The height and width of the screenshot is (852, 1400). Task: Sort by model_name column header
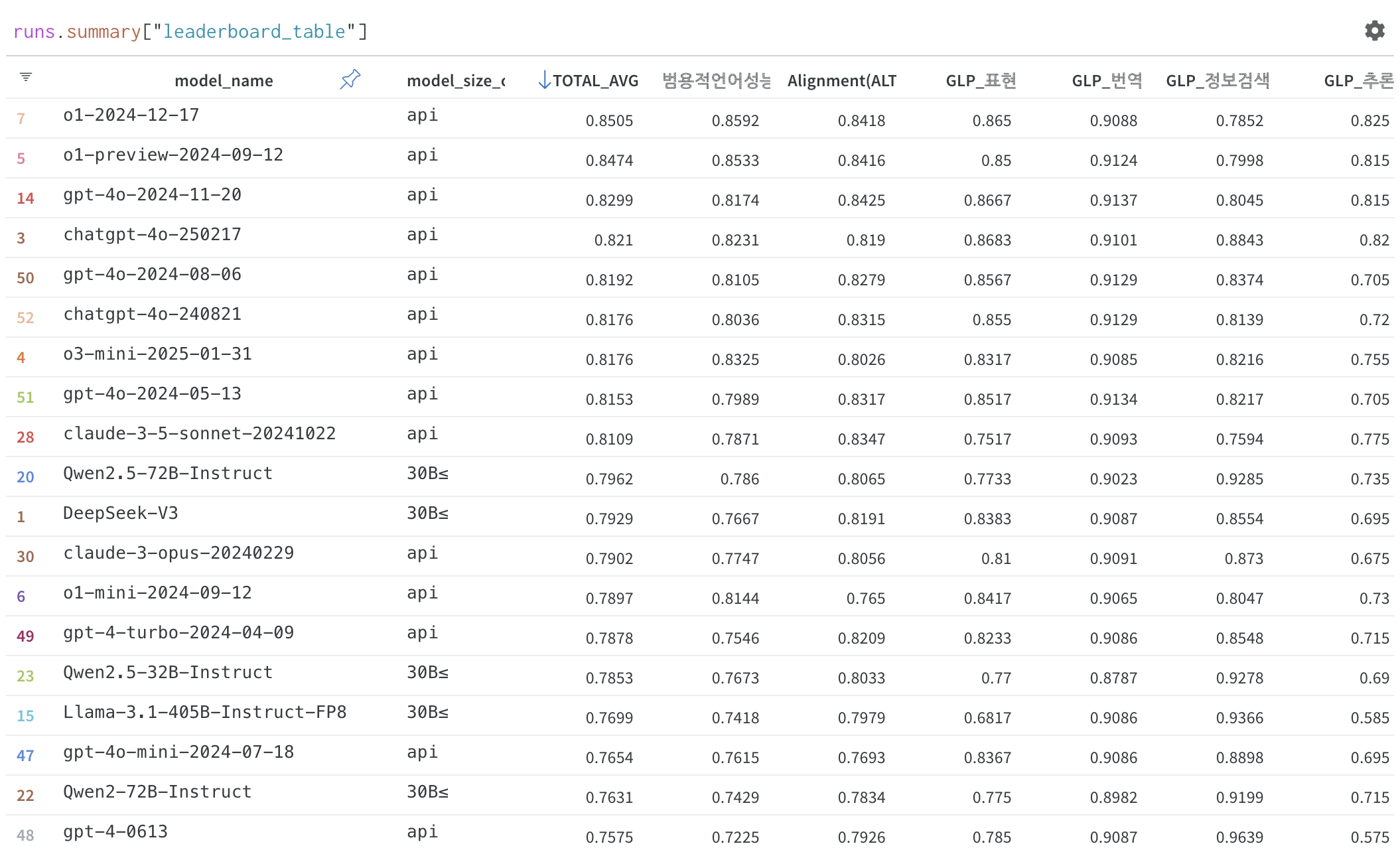pos(224,81)
